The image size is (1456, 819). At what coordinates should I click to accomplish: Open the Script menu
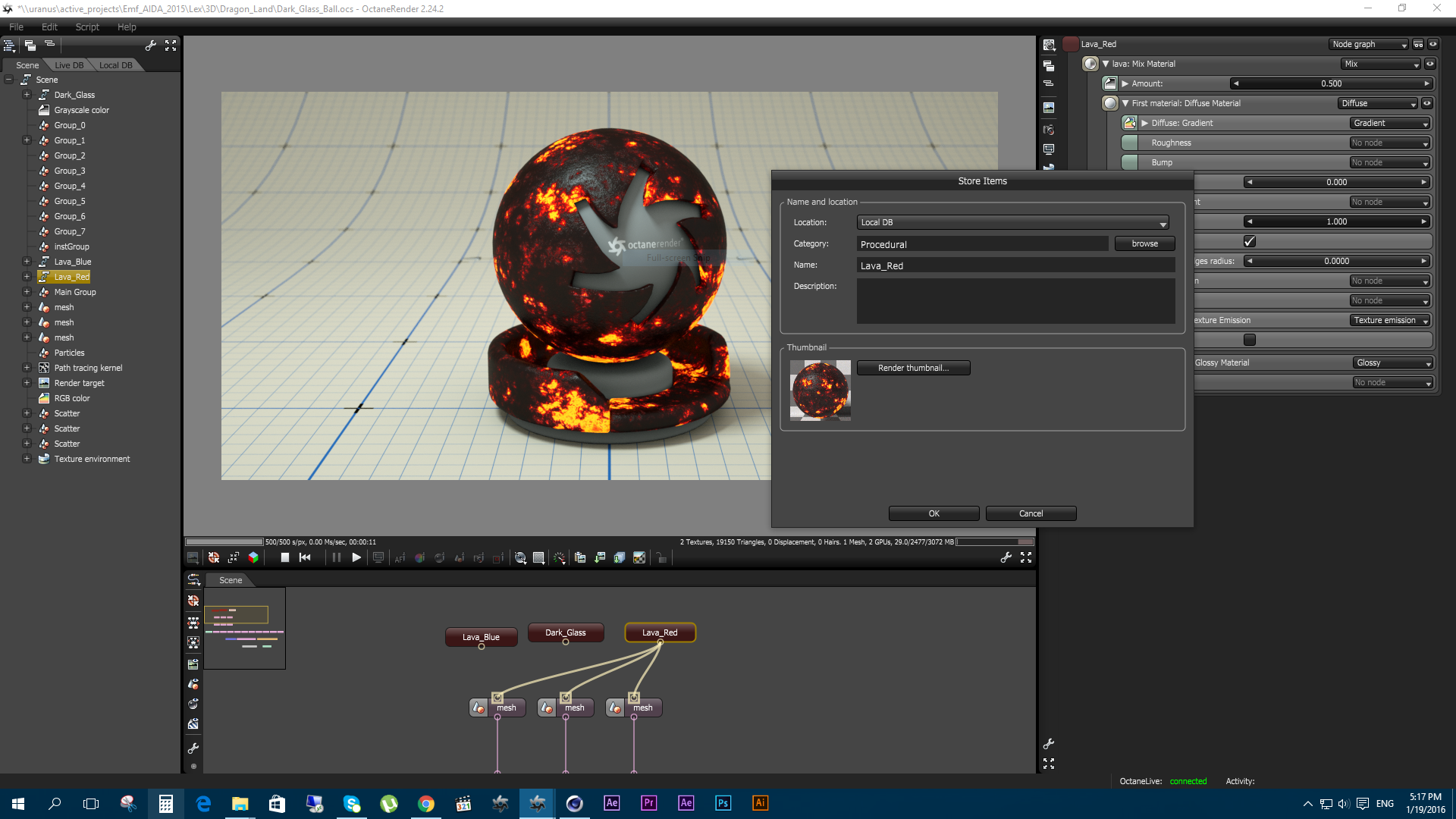pos(87,27)
